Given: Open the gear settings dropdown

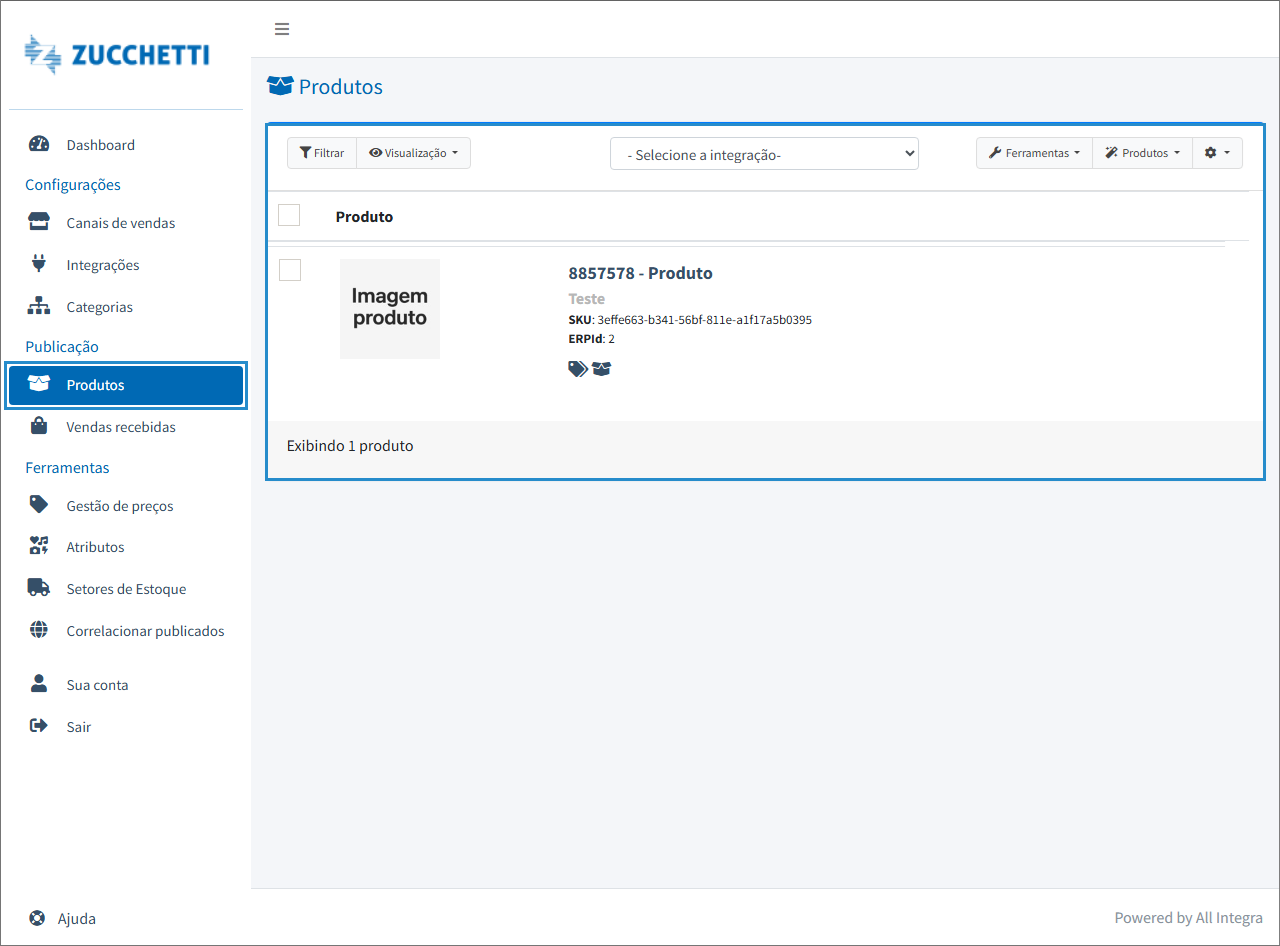Looking at the screenshot, I should pos(1217,153).
